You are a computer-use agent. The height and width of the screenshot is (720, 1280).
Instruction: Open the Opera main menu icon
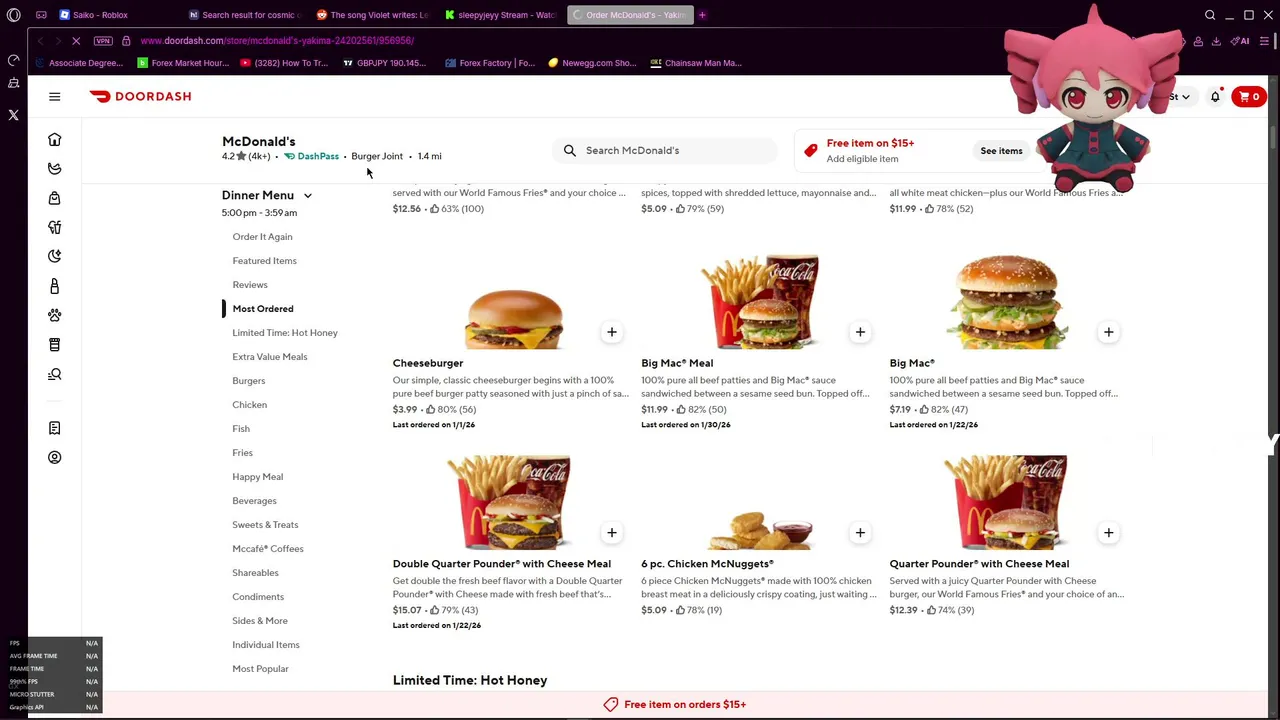[x=13, y=15]
